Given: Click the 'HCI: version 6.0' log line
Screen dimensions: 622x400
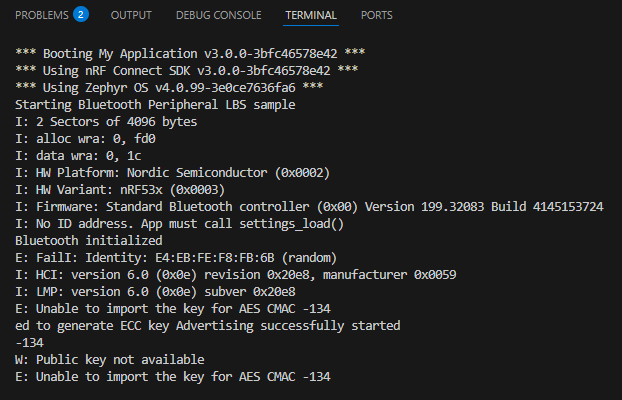Looking at the screenshot, I should [x=236, y=275].
